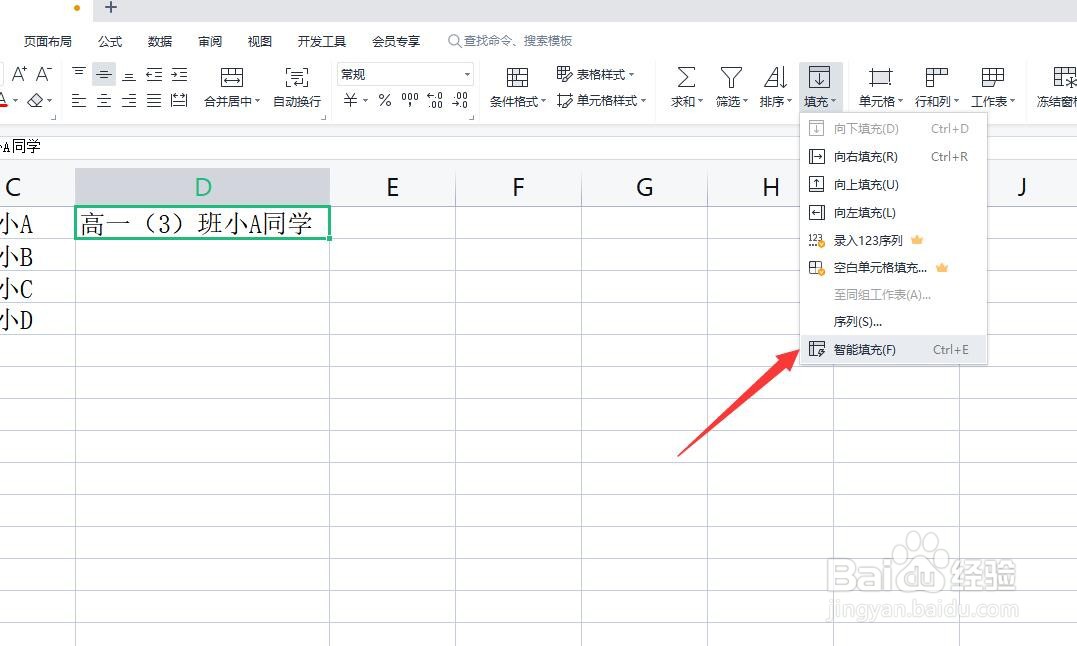Viewport: 1077px width, 646px height.
Task: Apply currency ¥ format
Action: 350,100
